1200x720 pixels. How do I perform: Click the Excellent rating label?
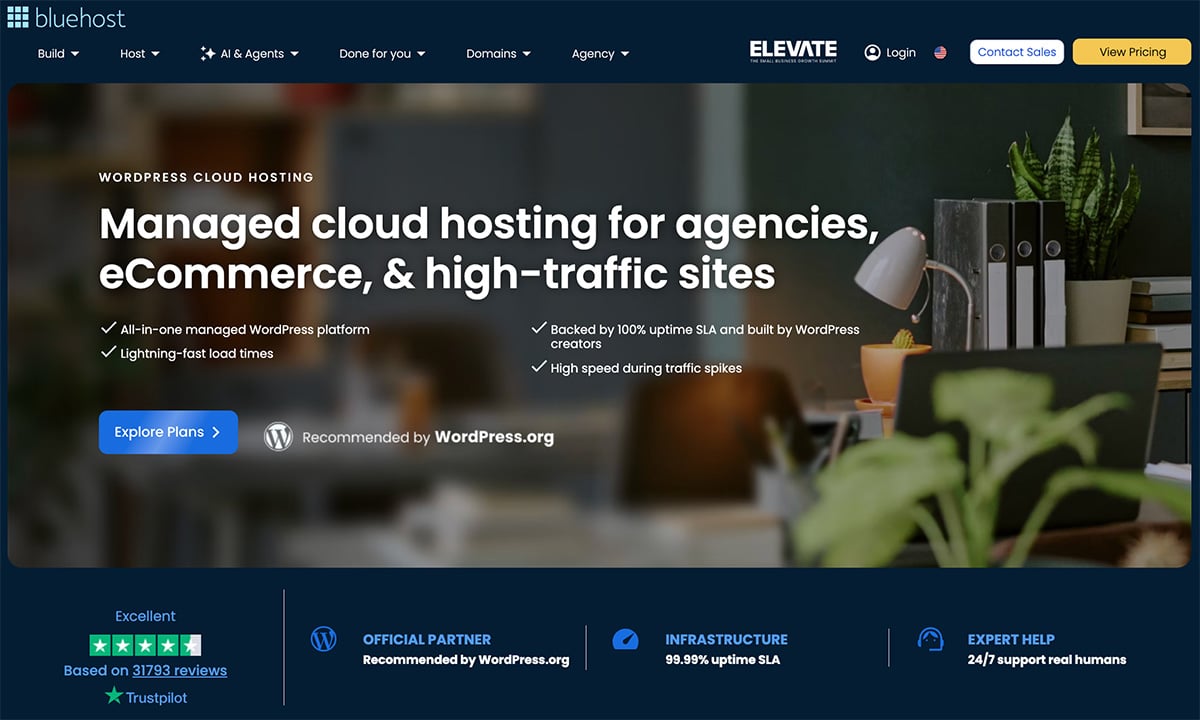pos(145,616)
